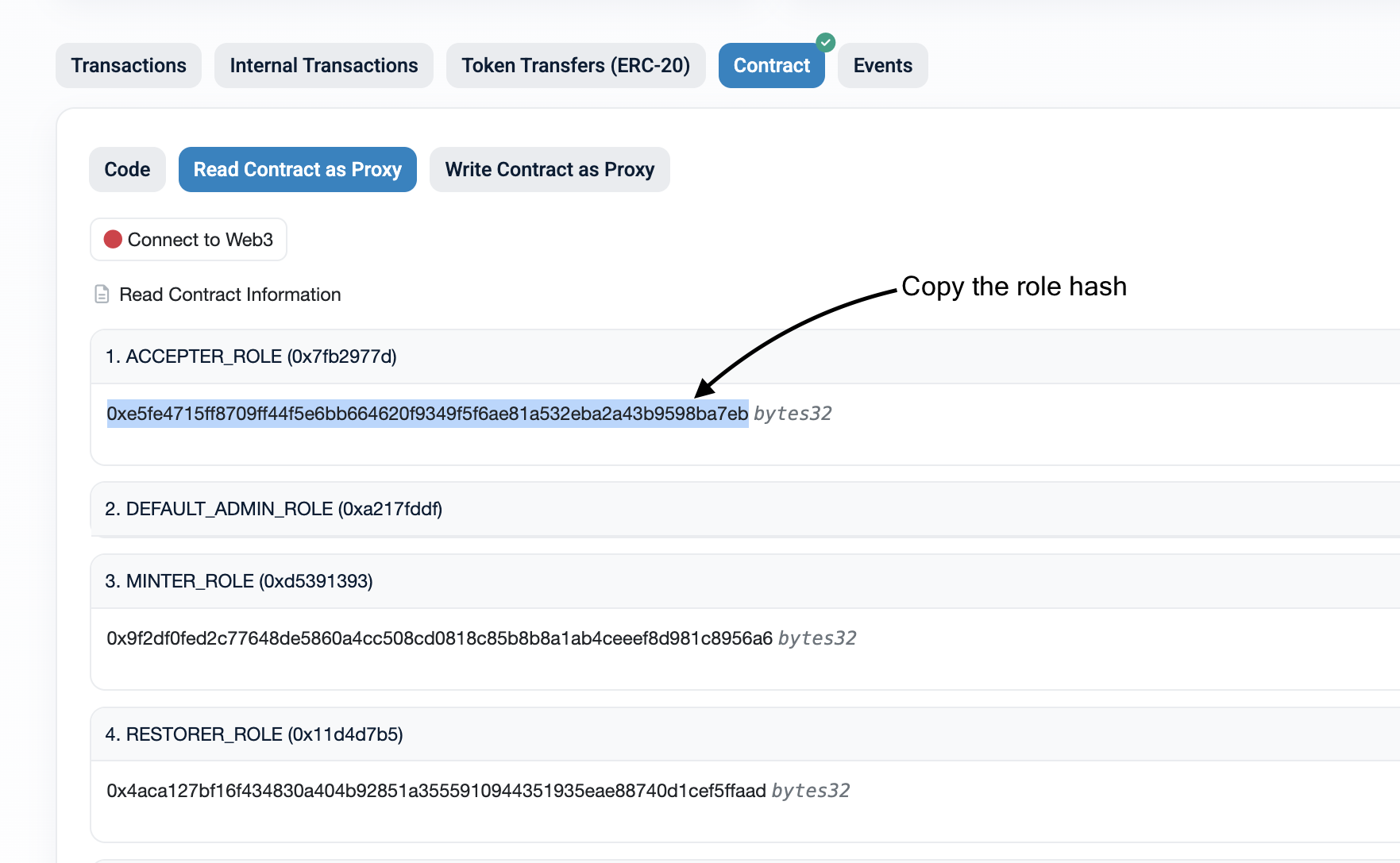Click the MINTER_ROLE bytes32 hash value
Viewport: 1400px width, 863px height.
439,638
